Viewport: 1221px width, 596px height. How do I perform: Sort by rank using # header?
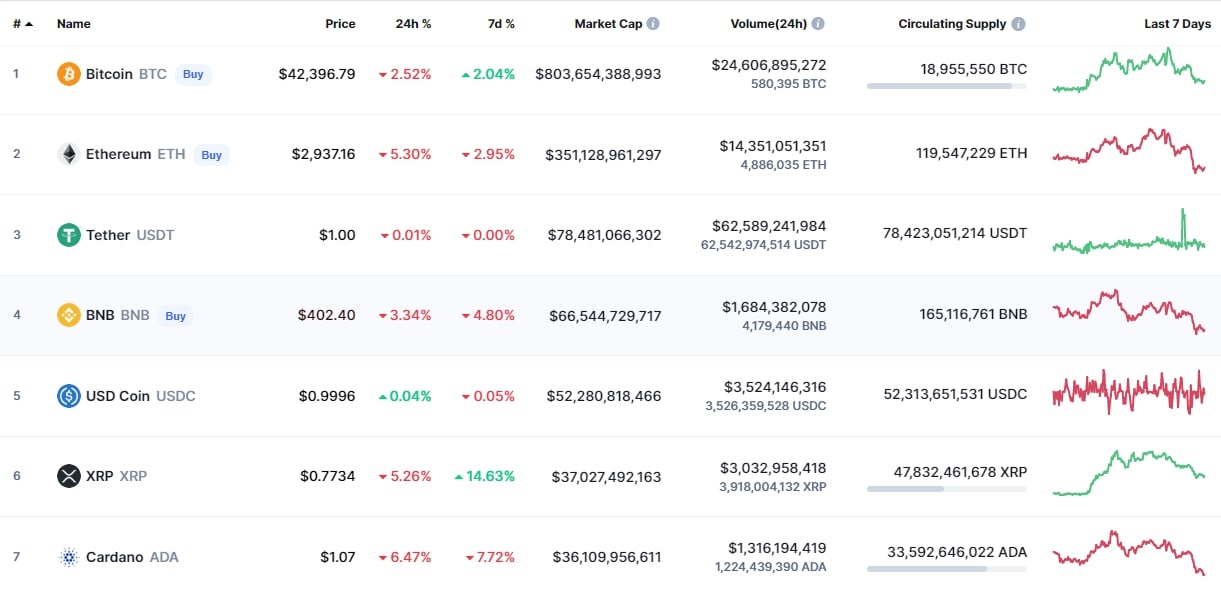(x=22, y=23)
